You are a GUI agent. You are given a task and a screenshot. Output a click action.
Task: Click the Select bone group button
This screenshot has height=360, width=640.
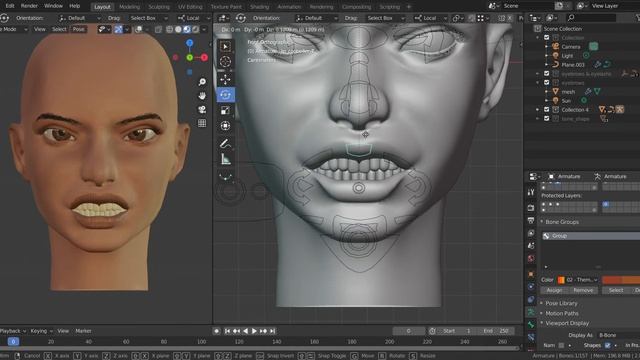[616, 290]
